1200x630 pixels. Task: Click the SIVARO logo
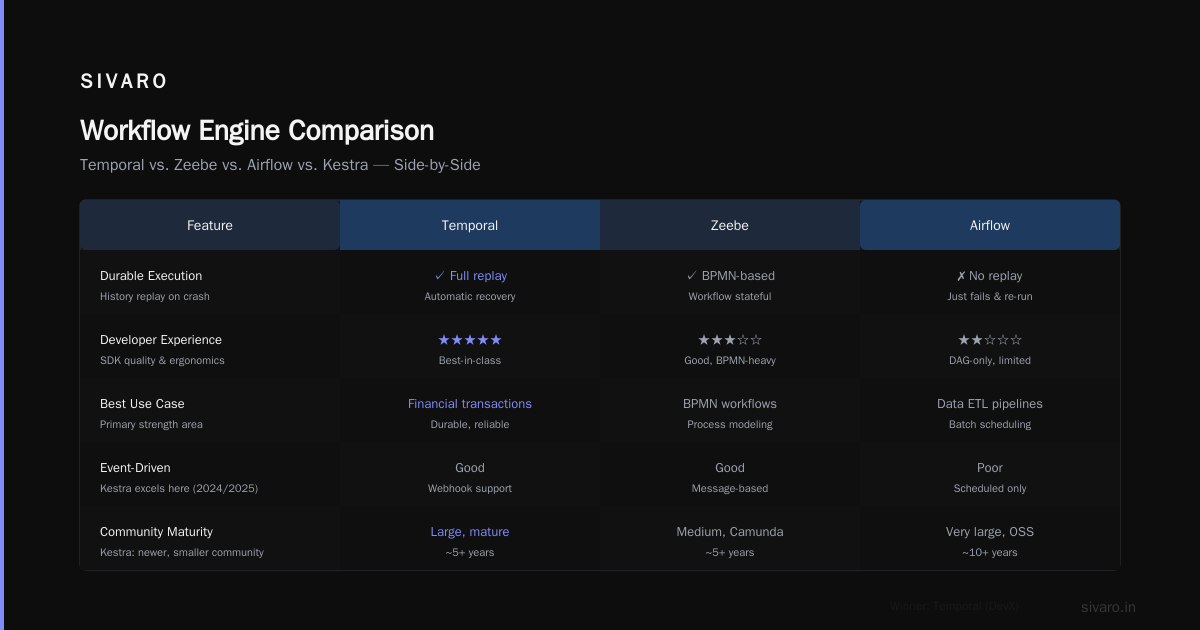click(124, 82)
